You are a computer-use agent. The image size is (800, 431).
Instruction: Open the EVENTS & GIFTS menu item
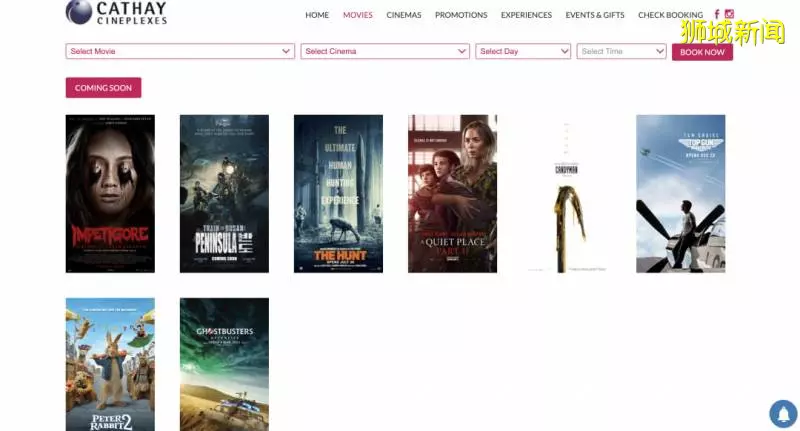[x=595, y=15]
